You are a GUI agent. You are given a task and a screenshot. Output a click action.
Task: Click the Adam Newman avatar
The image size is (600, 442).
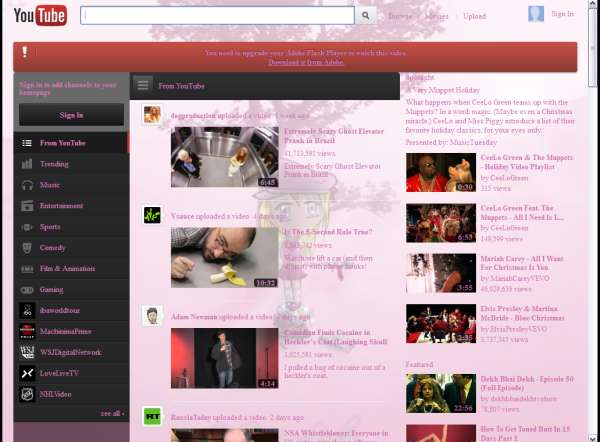(x=152, y=316)
